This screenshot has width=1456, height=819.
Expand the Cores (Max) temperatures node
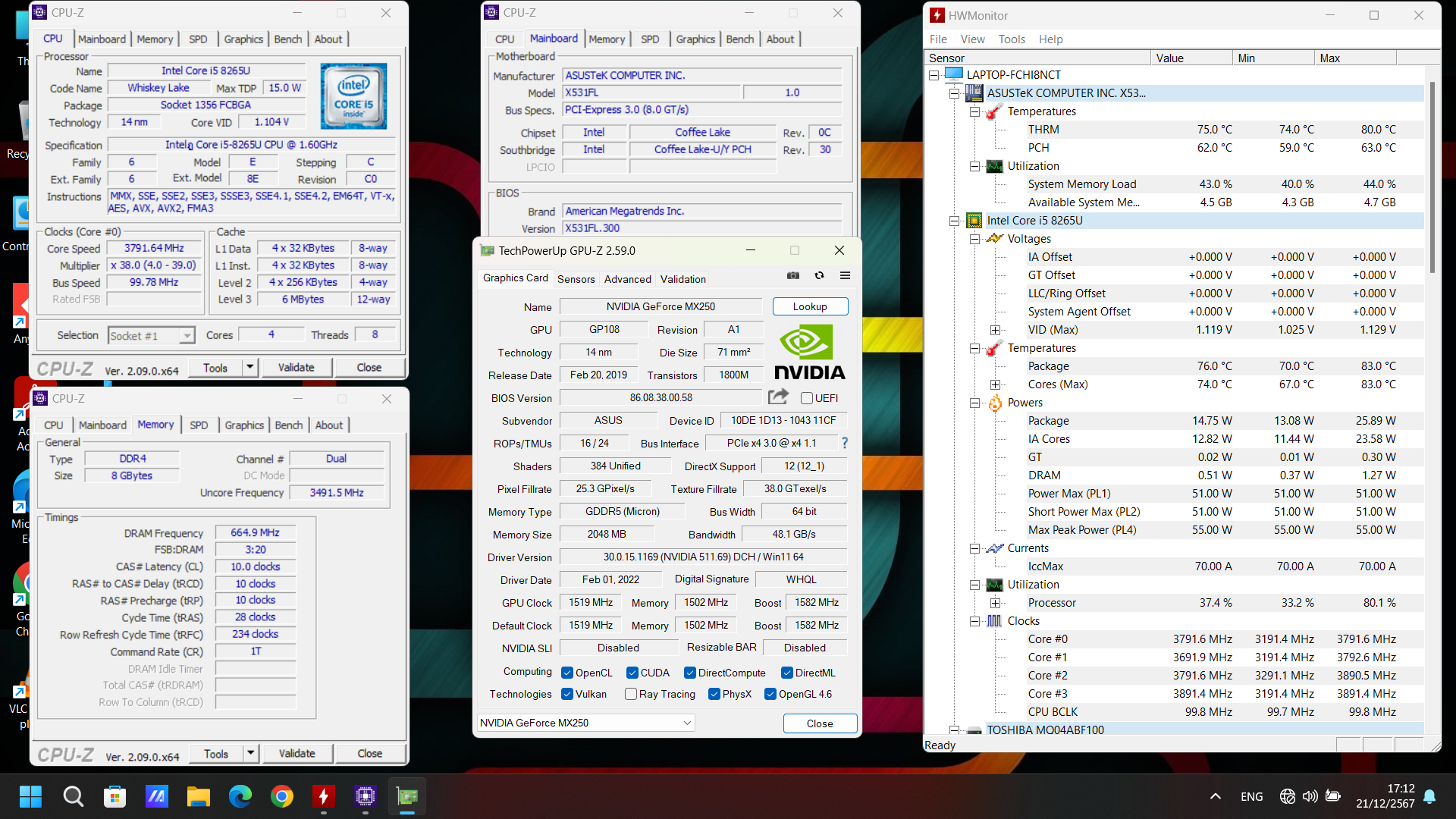coord(995,384)
